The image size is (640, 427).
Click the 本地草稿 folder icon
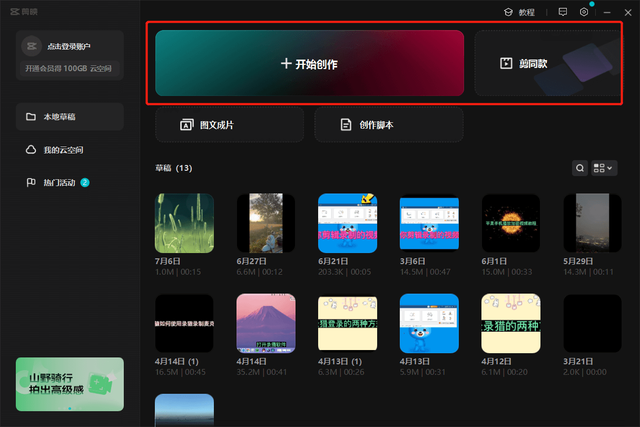coord(31,117)
